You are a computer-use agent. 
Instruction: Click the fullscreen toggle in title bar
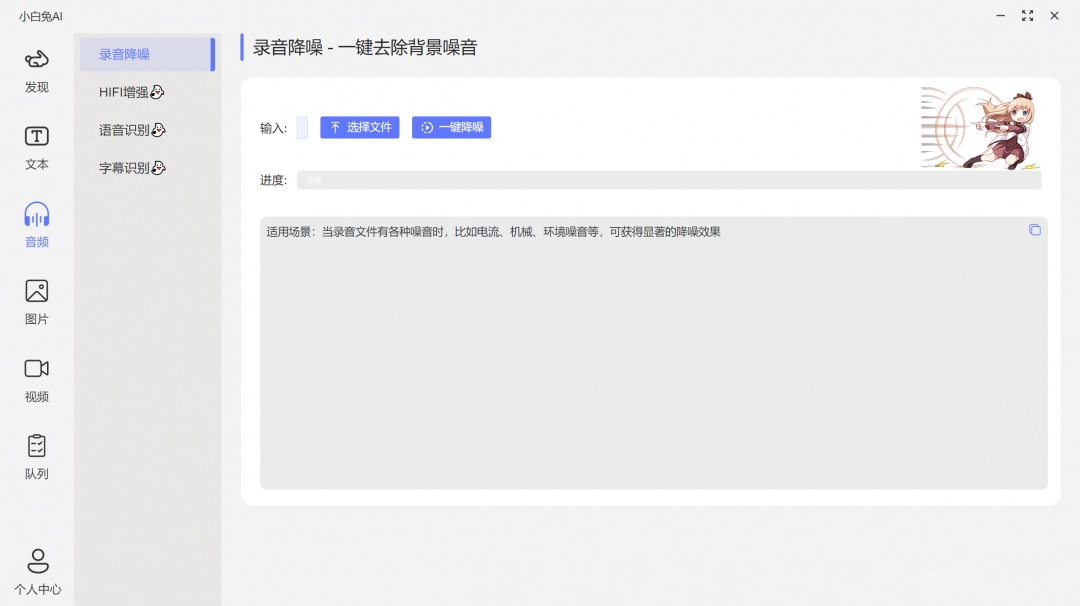pos(1026,16)
